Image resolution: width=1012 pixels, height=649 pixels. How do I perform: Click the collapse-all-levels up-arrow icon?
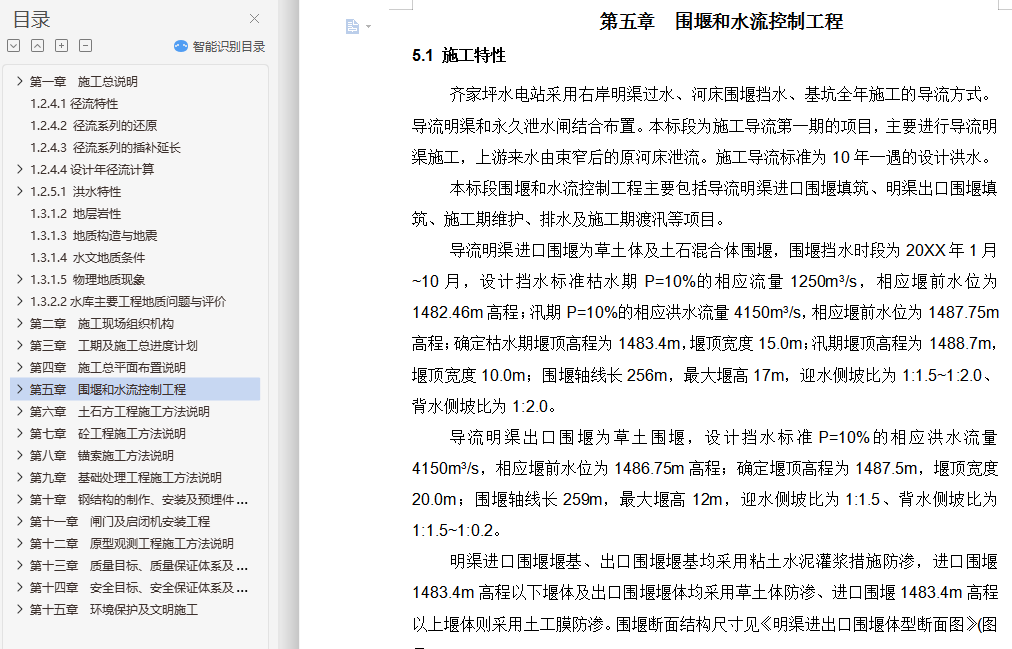[x=37, y=45]
